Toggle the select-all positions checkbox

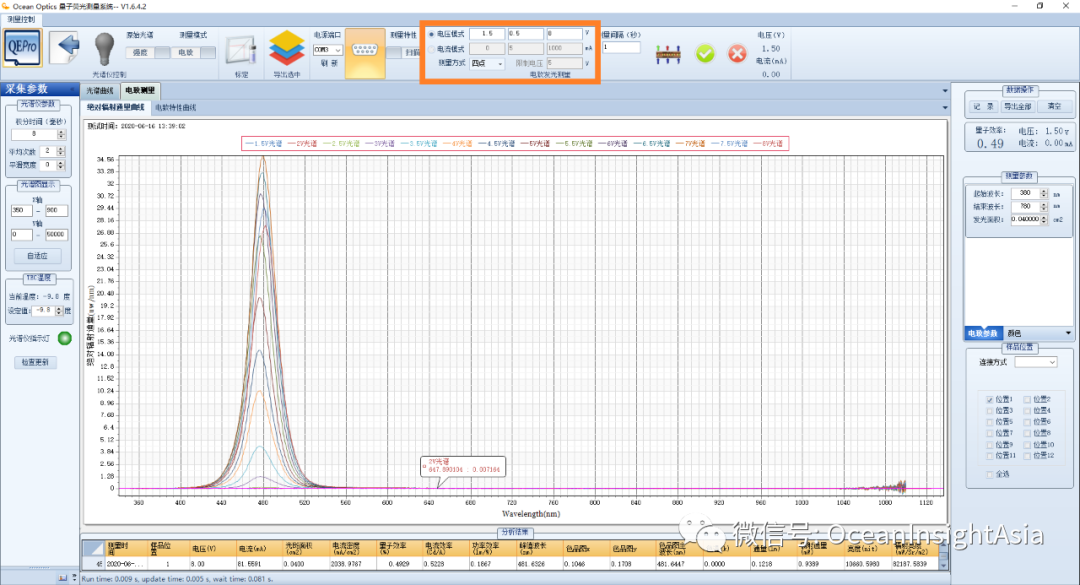[x=990, y=475]
